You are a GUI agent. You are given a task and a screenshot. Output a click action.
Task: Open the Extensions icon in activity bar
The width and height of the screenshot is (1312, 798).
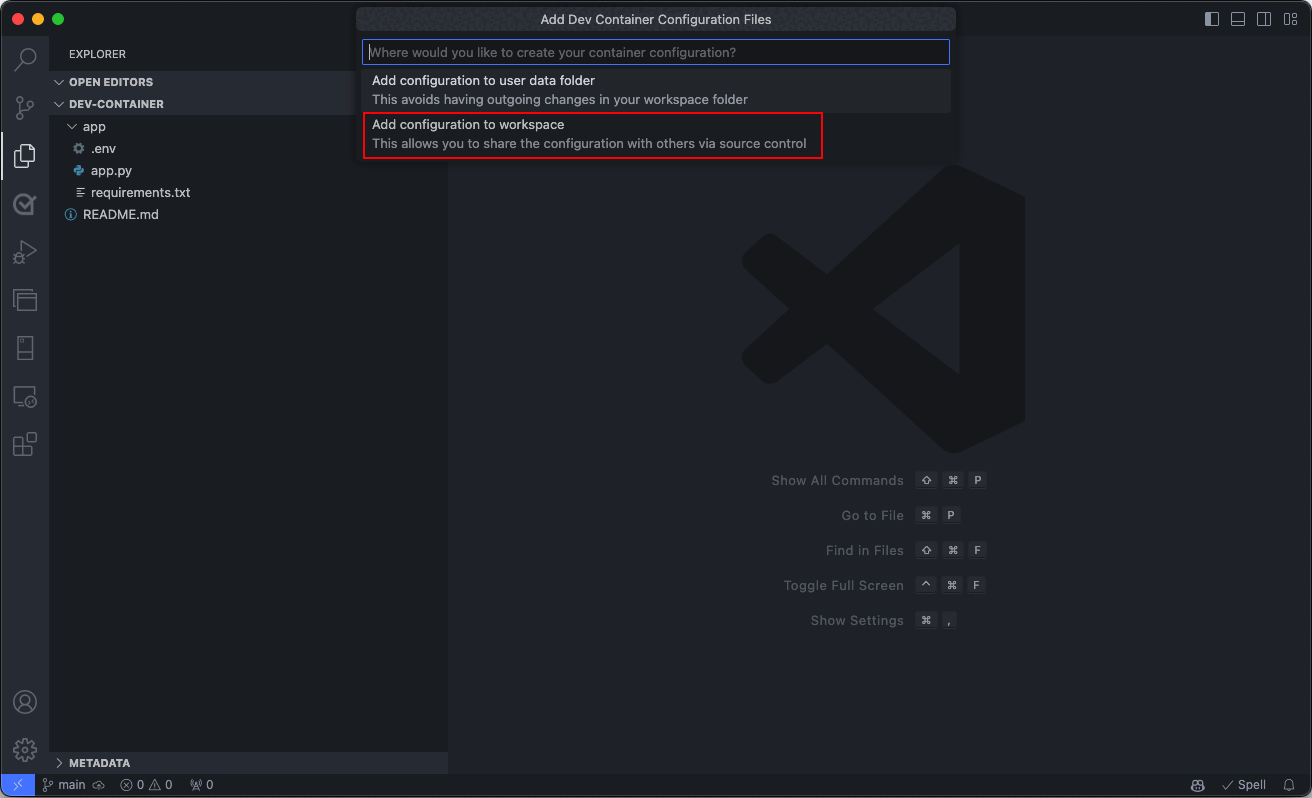(26, 443)
